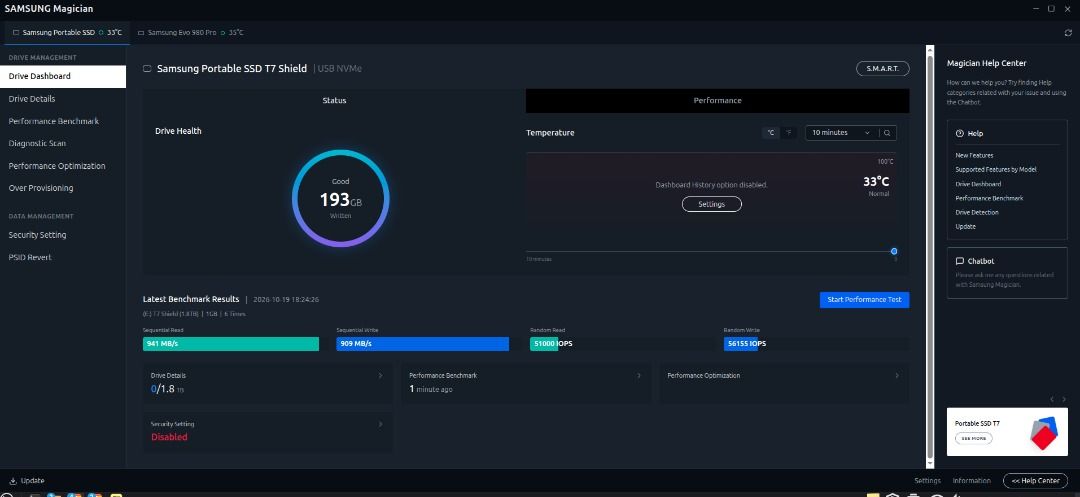This screenshot has width=1080, height=497.
Task: Open the 10 minutes time range dropdown
Action: point(842,133)
